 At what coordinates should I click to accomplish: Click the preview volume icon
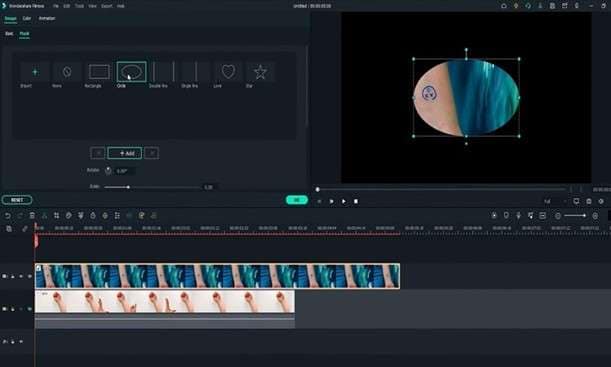coord(601,201)
